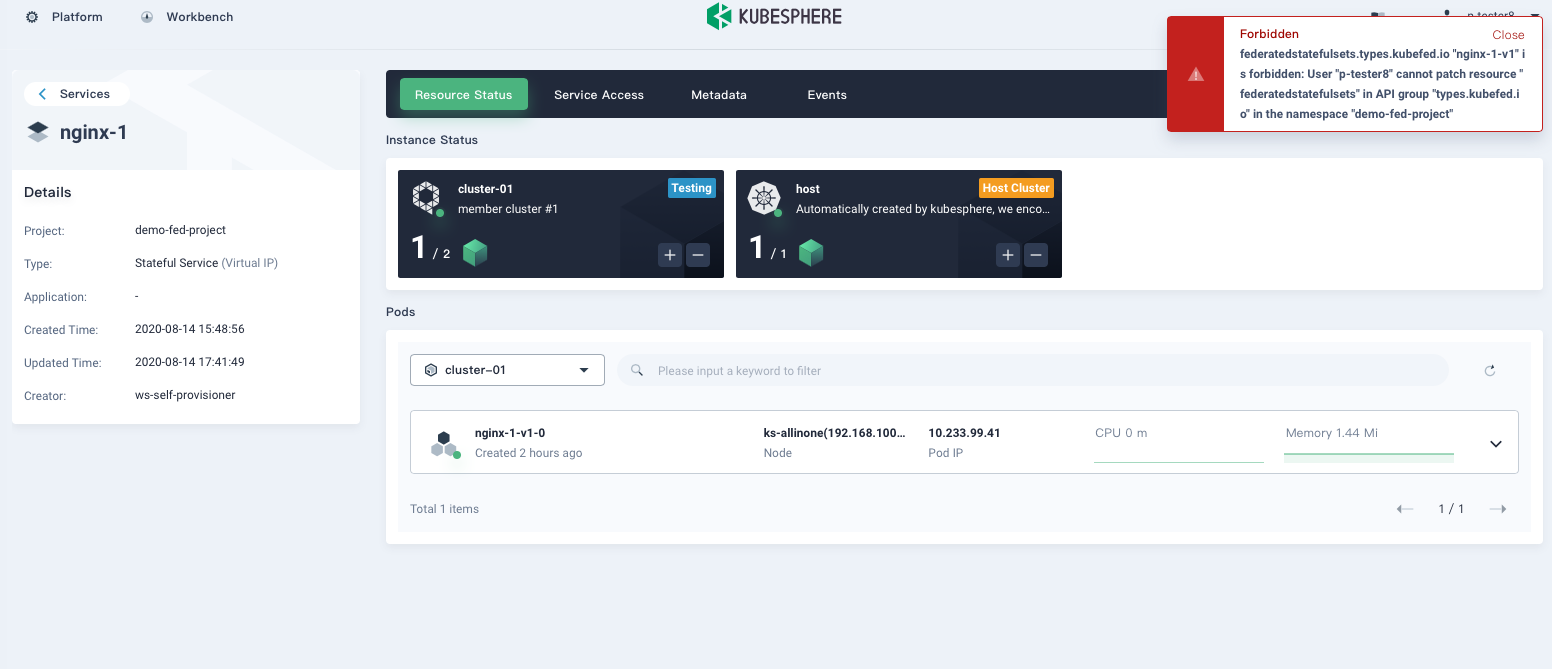Click the green cube icon on cluster-01
Viewport: 1552px width, 669px height.
(x=475, y=252)
